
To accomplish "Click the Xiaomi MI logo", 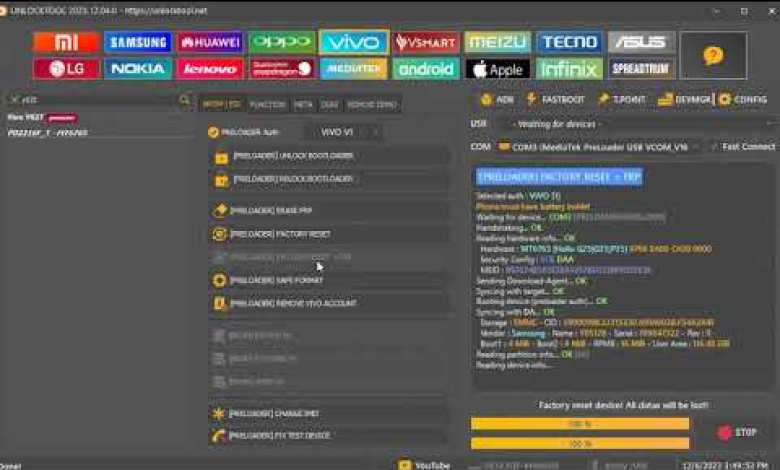I will coord(66,42).
